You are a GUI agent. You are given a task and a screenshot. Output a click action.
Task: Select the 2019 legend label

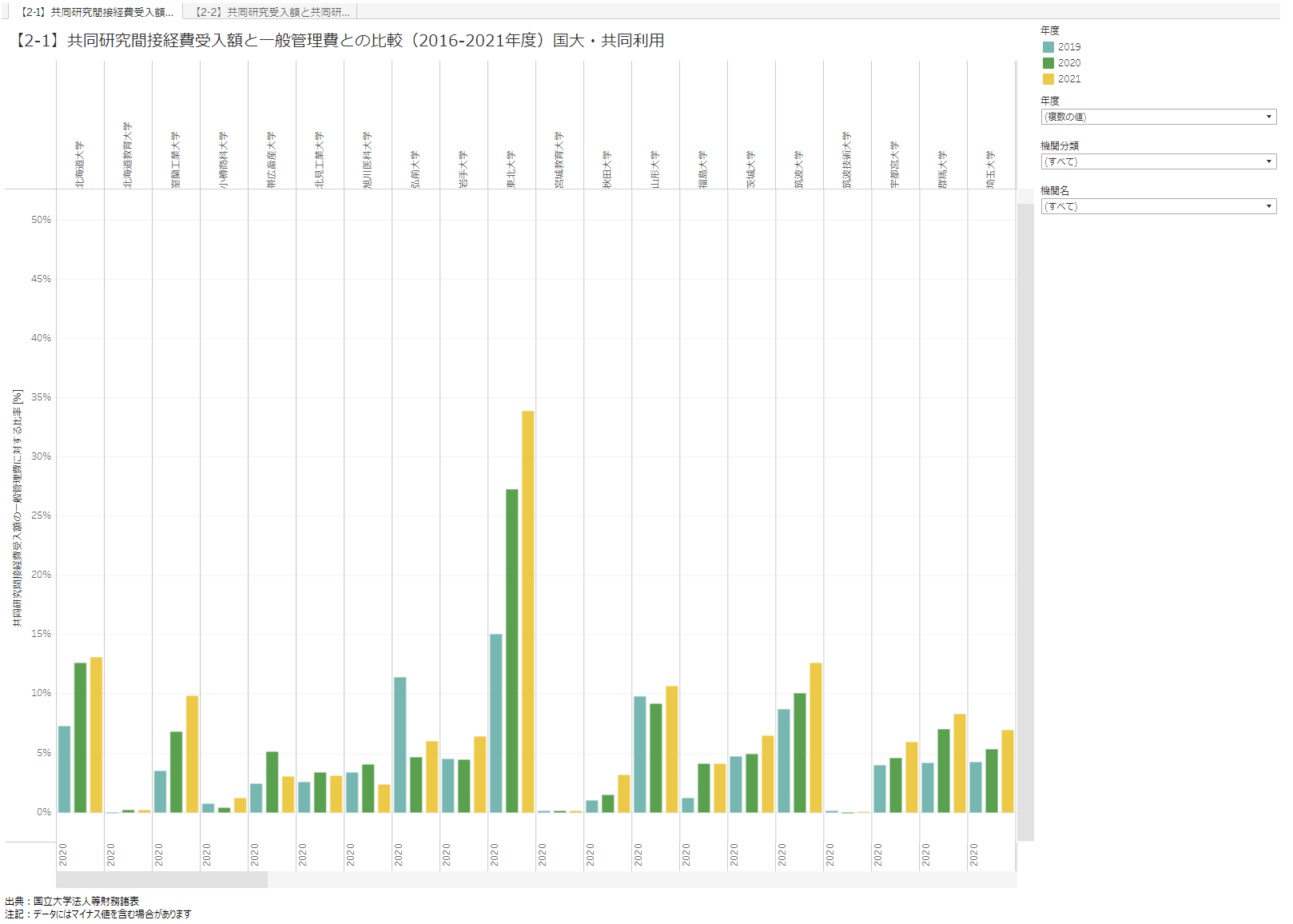tap(1069, 47)
